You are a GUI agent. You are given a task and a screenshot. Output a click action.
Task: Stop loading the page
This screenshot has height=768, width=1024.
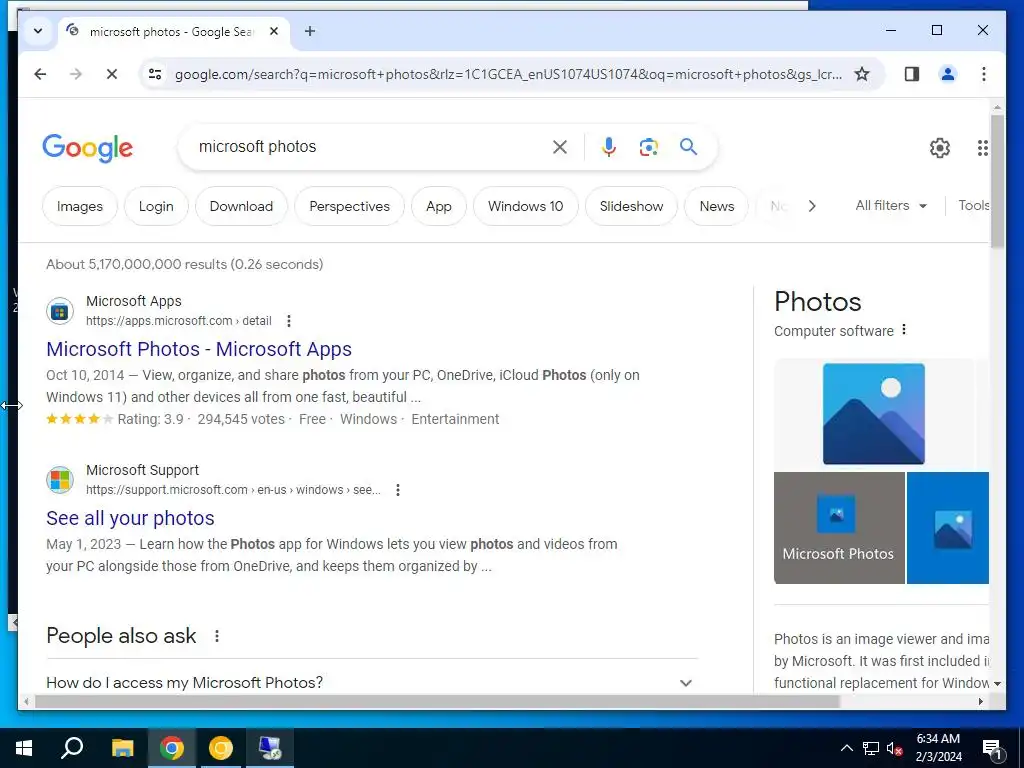112,74
